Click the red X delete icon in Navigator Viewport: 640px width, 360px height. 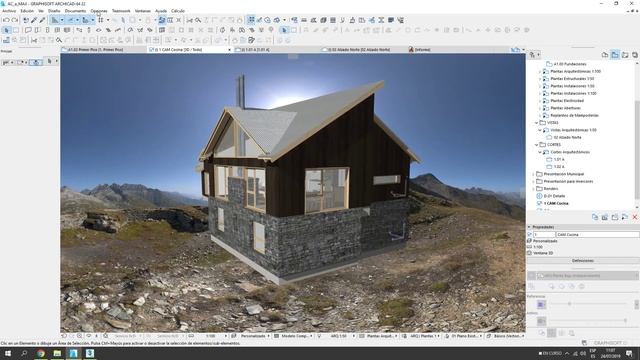click(x=635, y=217)
